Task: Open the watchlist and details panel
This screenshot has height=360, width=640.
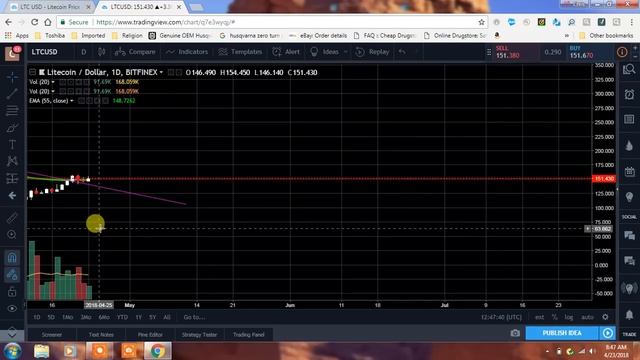Action: pos(629,70)
